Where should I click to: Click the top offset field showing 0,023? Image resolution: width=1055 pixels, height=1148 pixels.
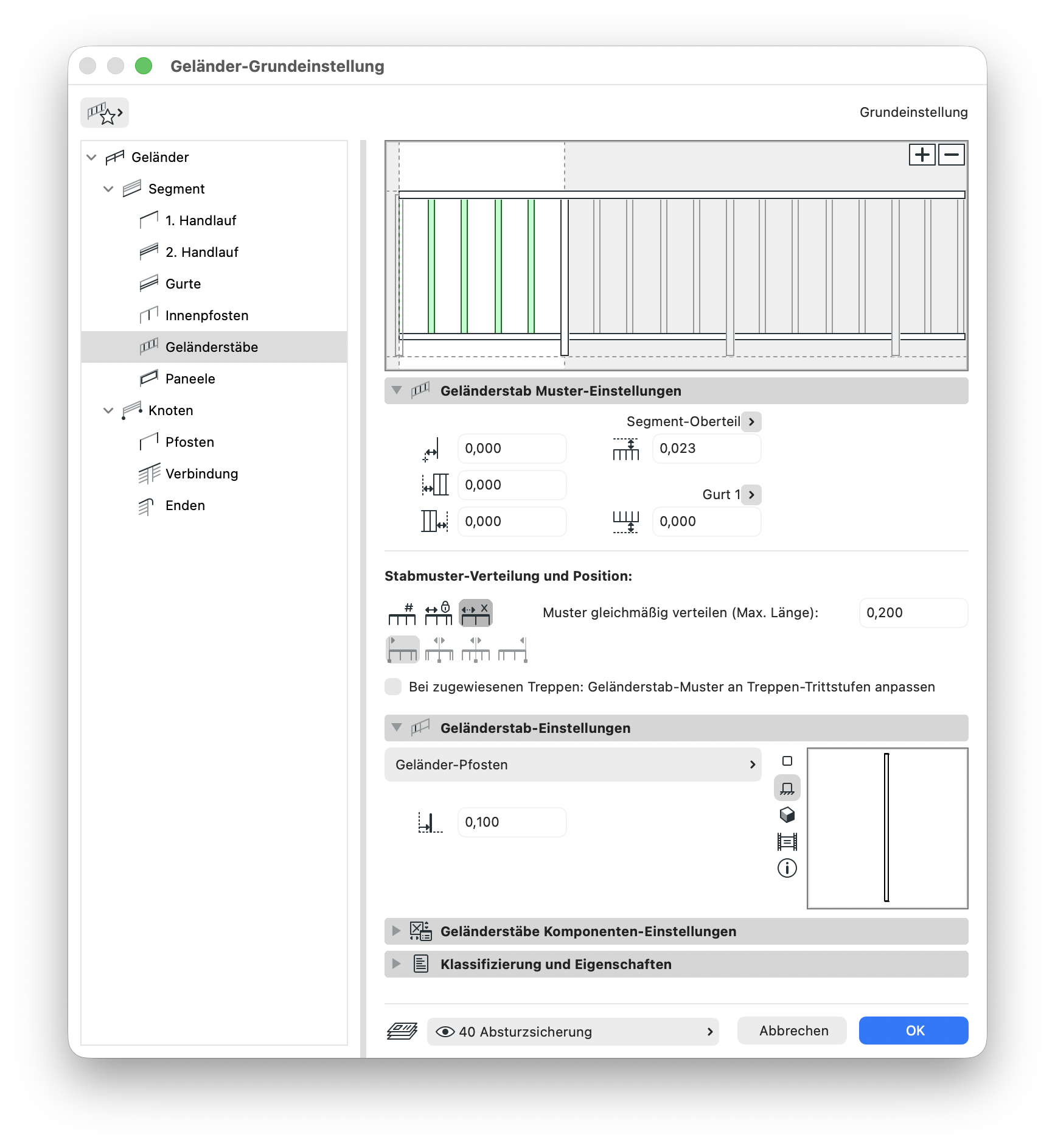pyautogui.click(x=706, y=449)
